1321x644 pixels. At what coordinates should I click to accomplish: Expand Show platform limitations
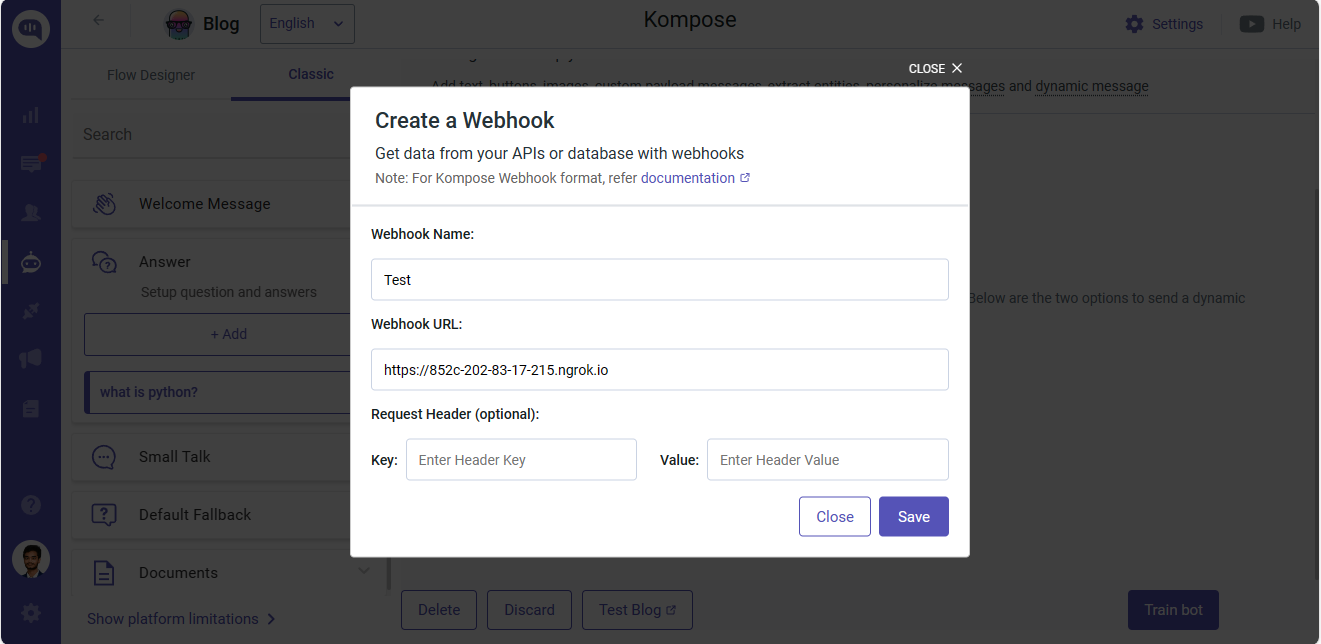181,619
